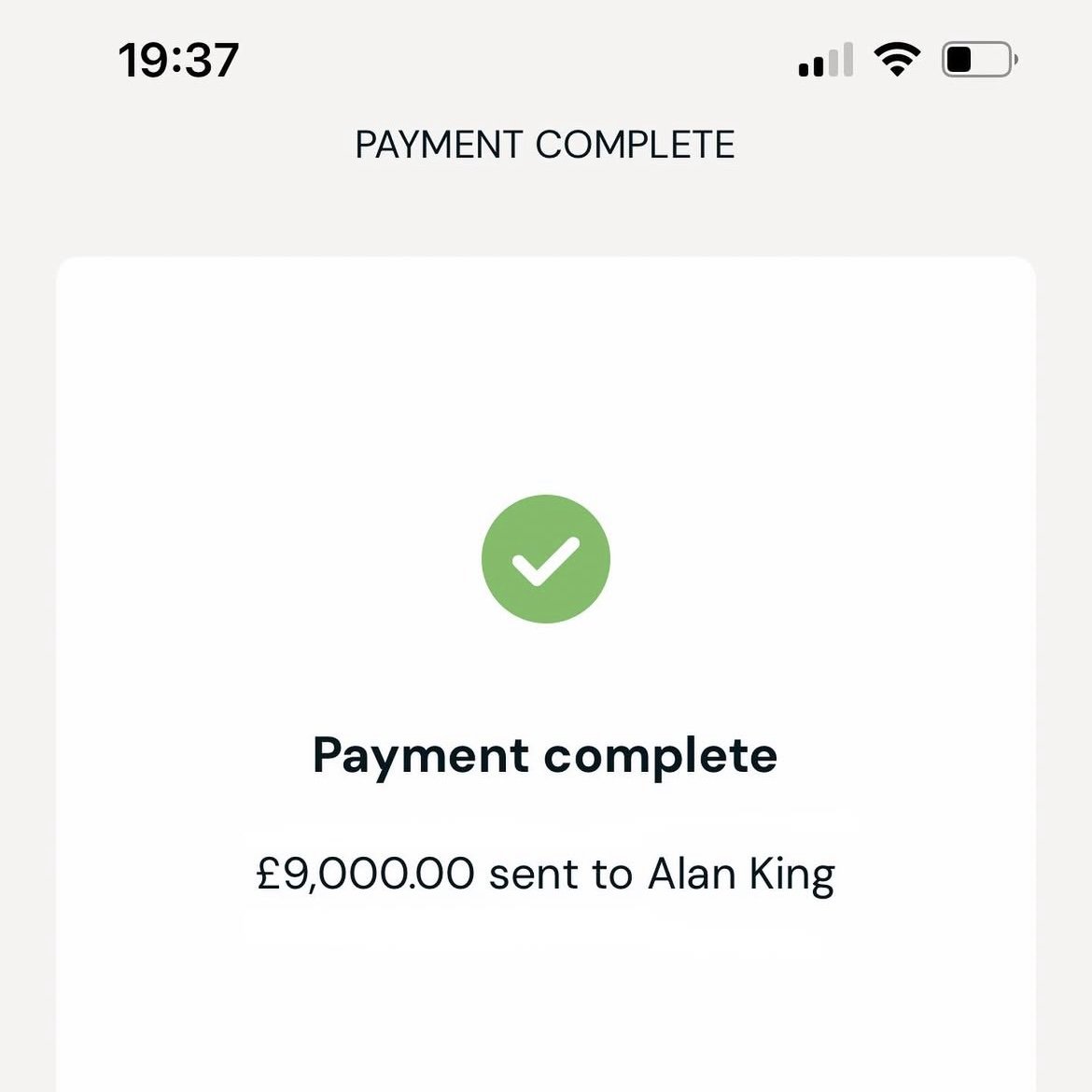The height and width of the screenshot is (1092, 1092).
Task: Tap the word COMPLETE in the top title
Action: (x=635, y=145)
